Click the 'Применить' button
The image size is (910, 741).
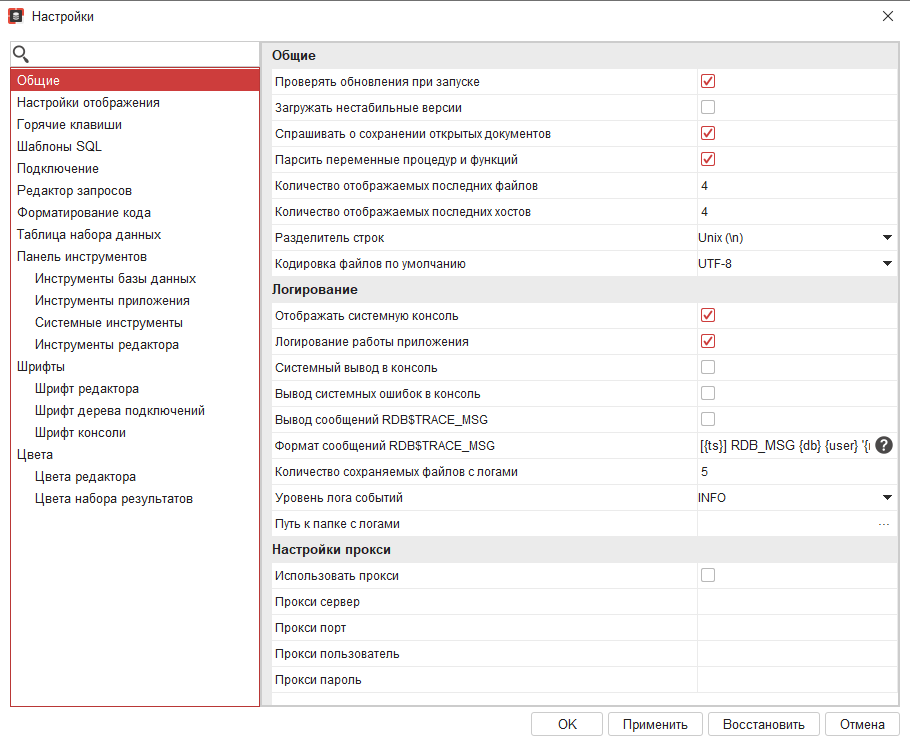tap(655, 725)
